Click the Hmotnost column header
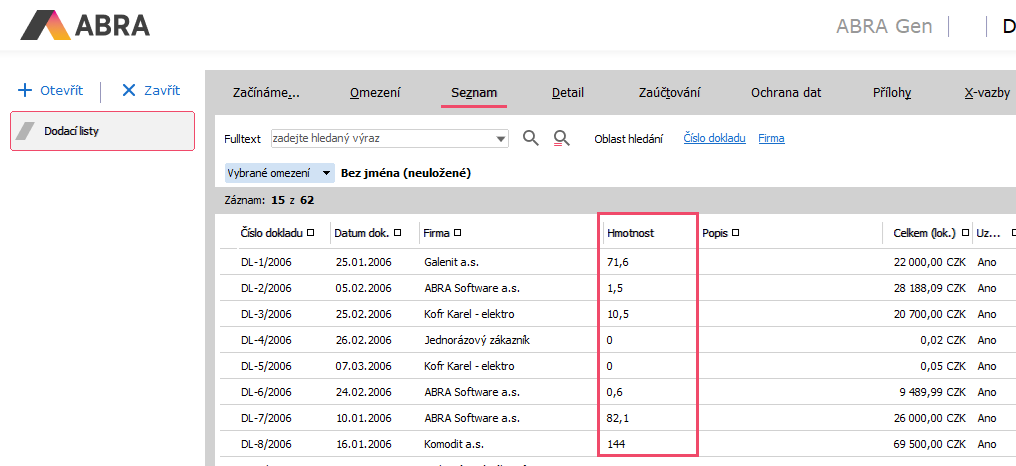 [x=630, y=233]
